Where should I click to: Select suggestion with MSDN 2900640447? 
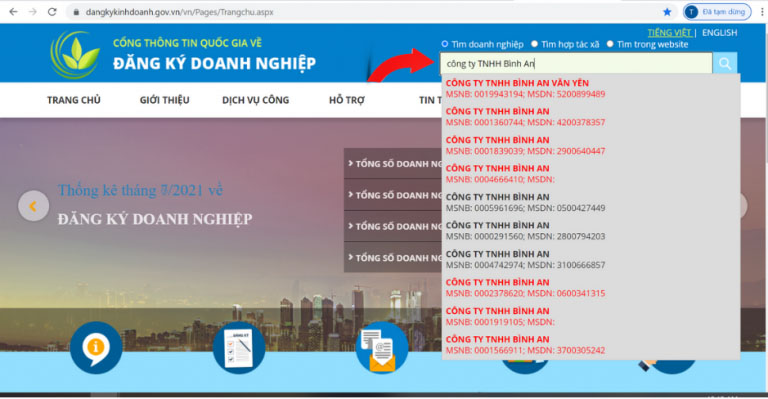[x=590, y=145]
